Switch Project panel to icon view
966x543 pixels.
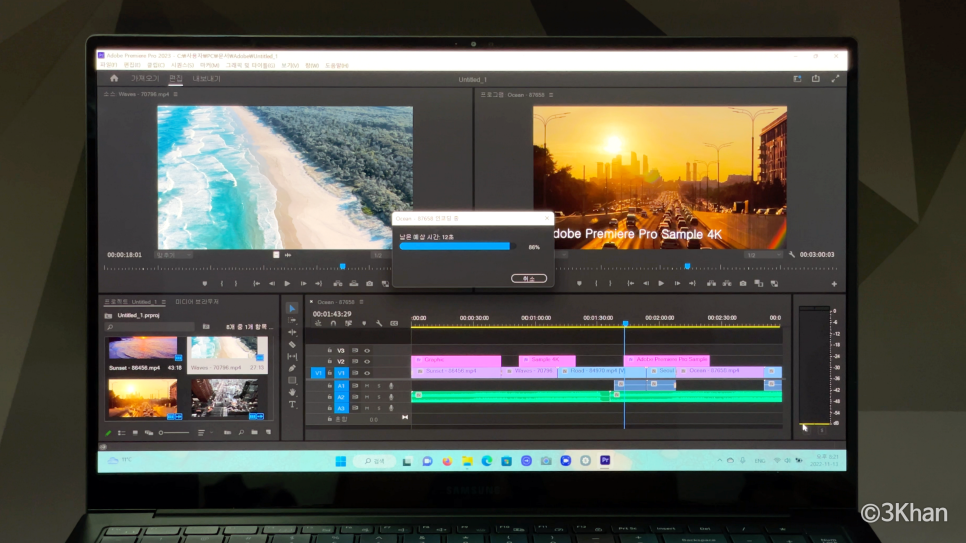135,433
